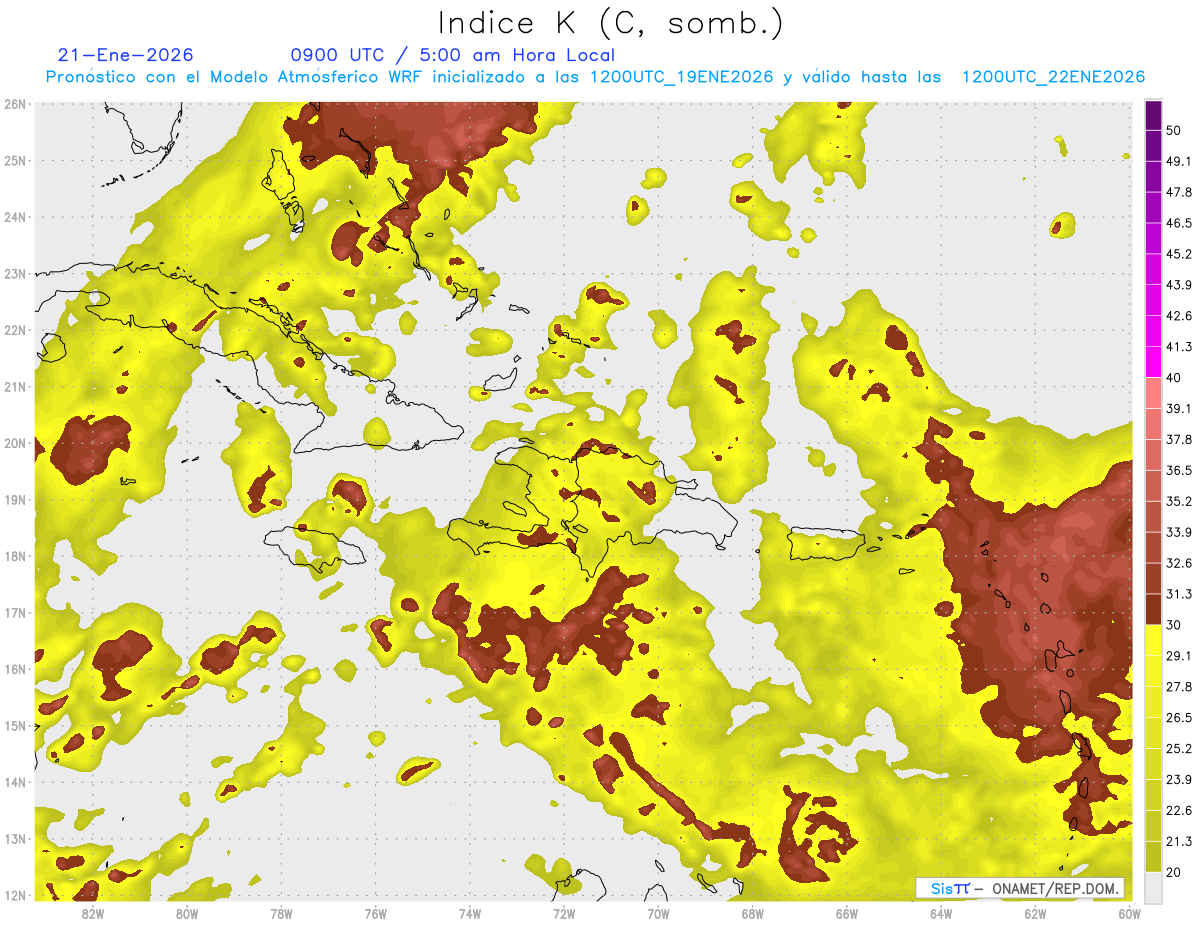The height and width of the screenshot is (927, 1200).
Task: Click the title "Indice K (C, somb.)"
Action: pyautogui.click(x=610, y=23)
